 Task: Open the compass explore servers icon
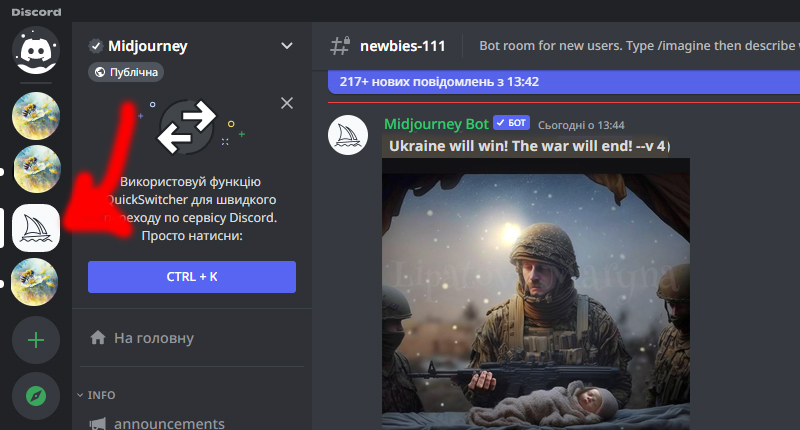(x=36, y=396)
